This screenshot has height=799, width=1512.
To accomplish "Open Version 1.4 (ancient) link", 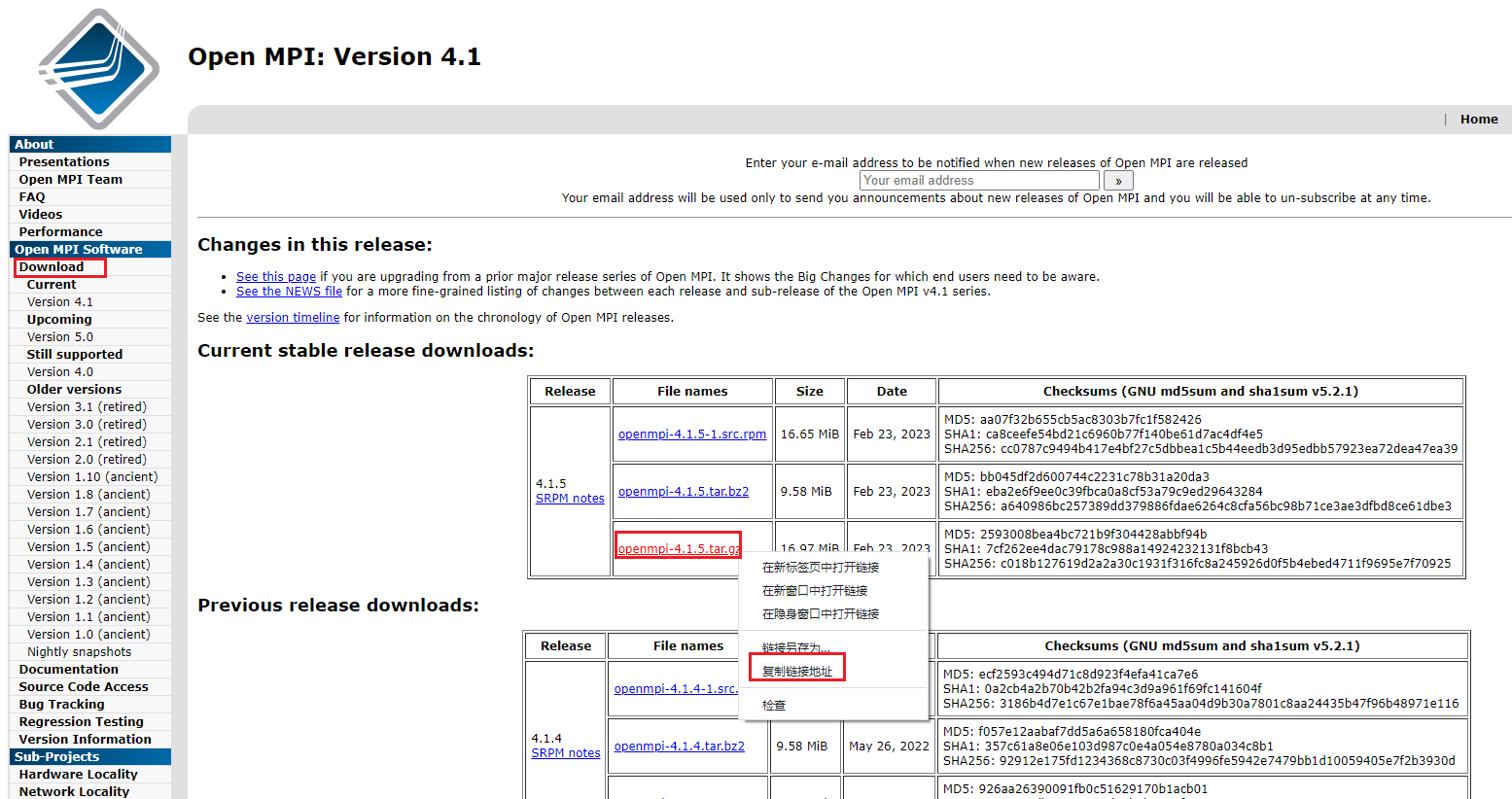I will [x=88, y=565].
